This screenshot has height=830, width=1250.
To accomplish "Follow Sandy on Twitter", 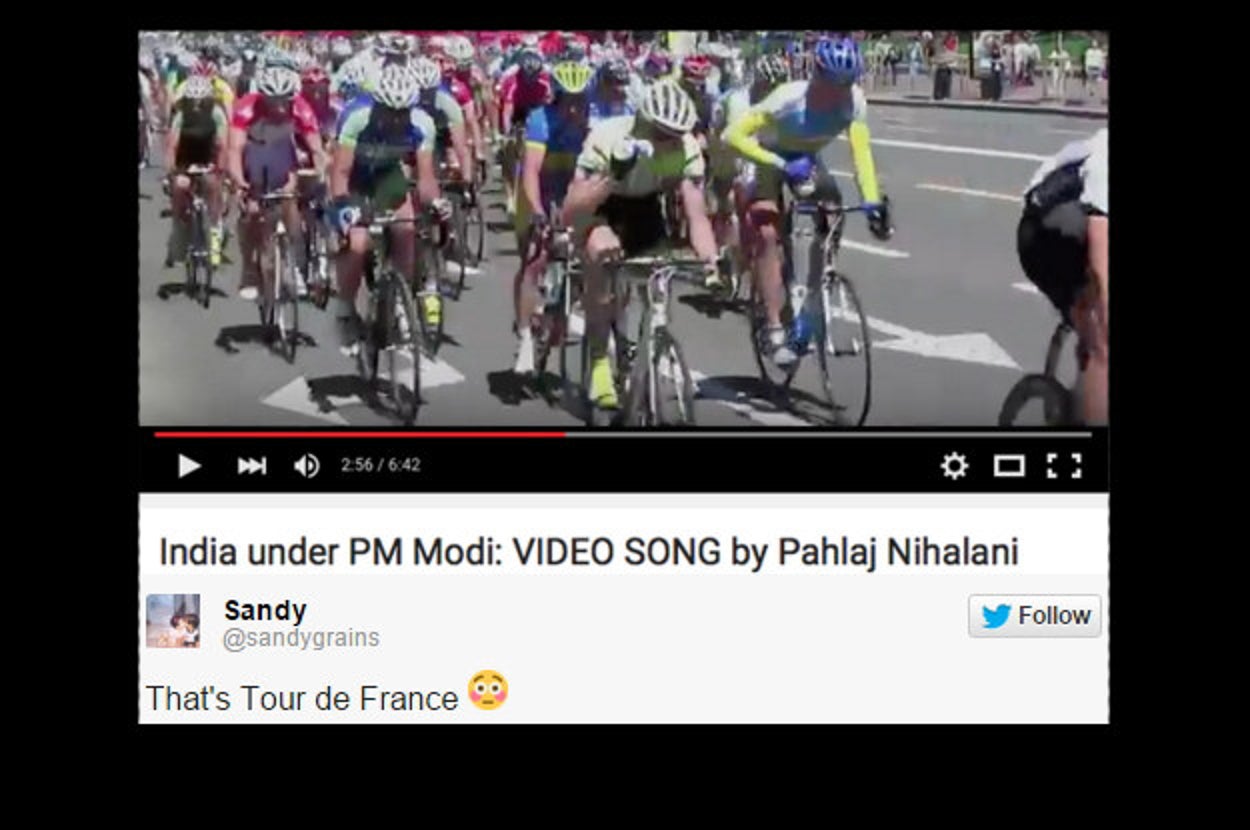I will [x=1035, y=616].
